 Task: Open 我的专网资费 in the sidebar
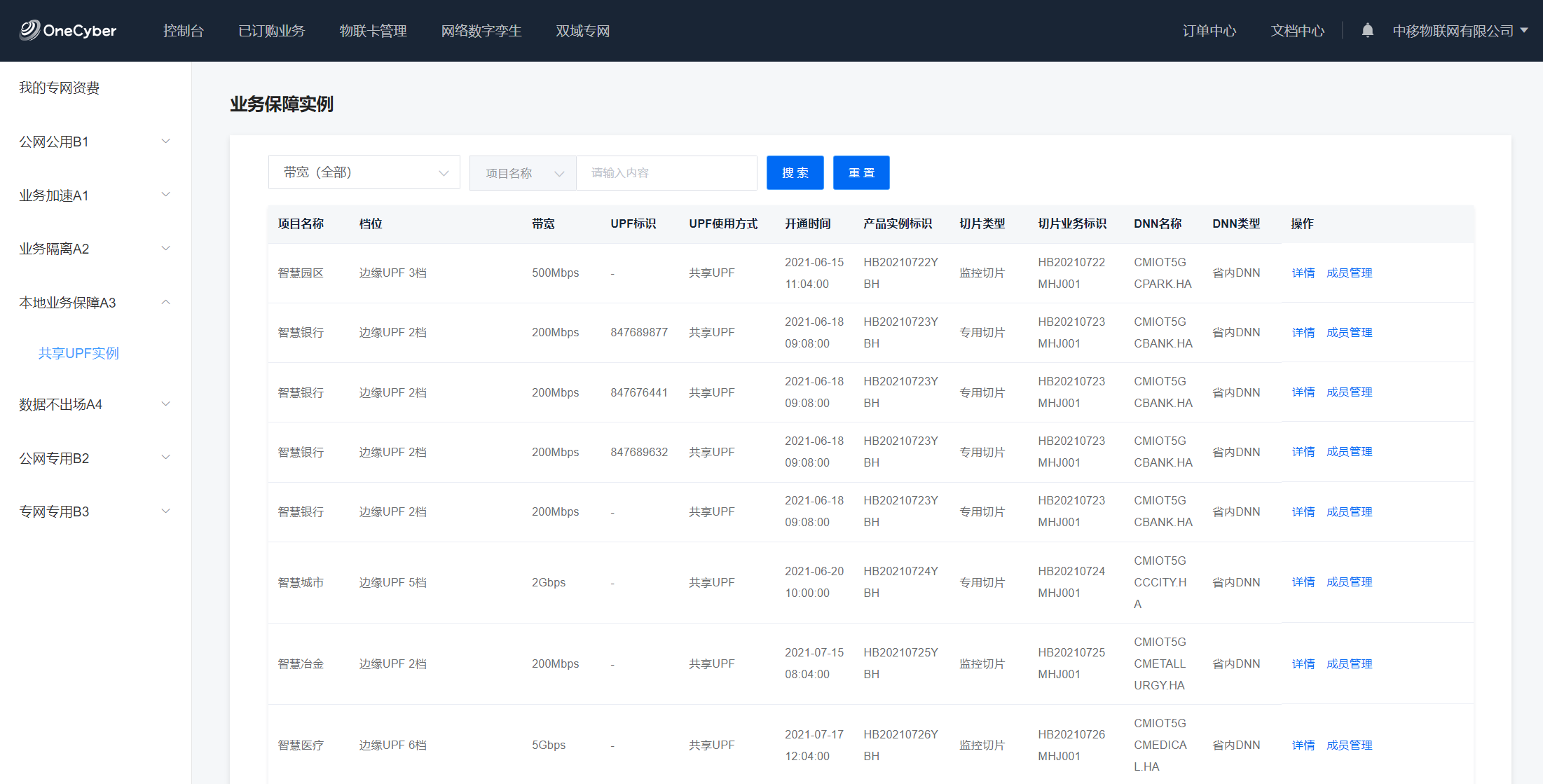coord(60,88)
